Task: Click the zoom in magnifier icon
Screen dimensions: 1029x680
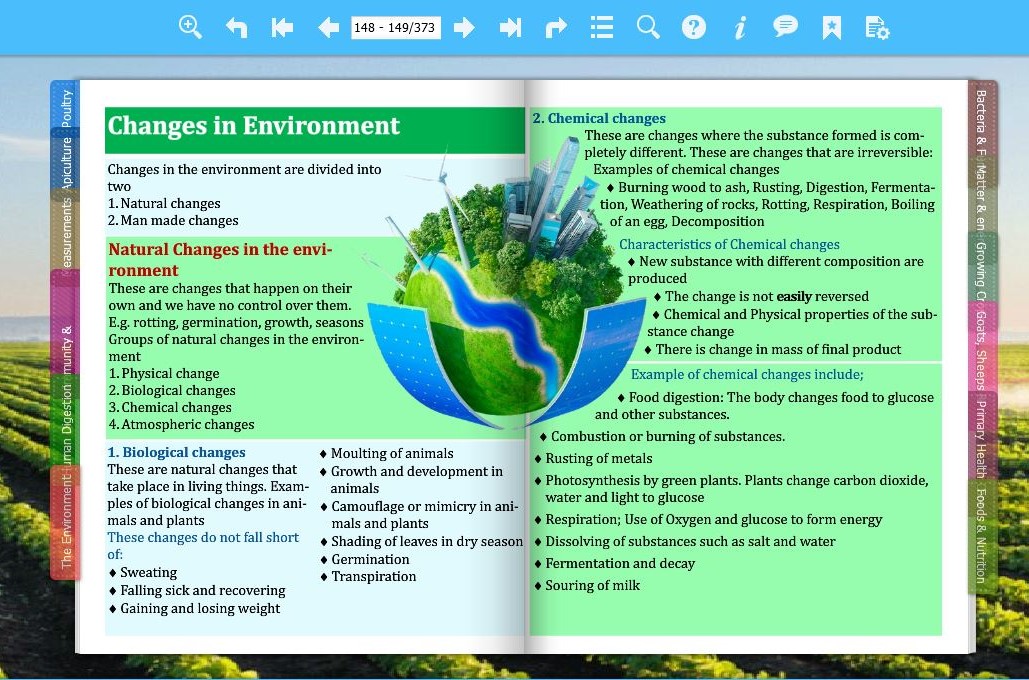Action: (190, 27)
